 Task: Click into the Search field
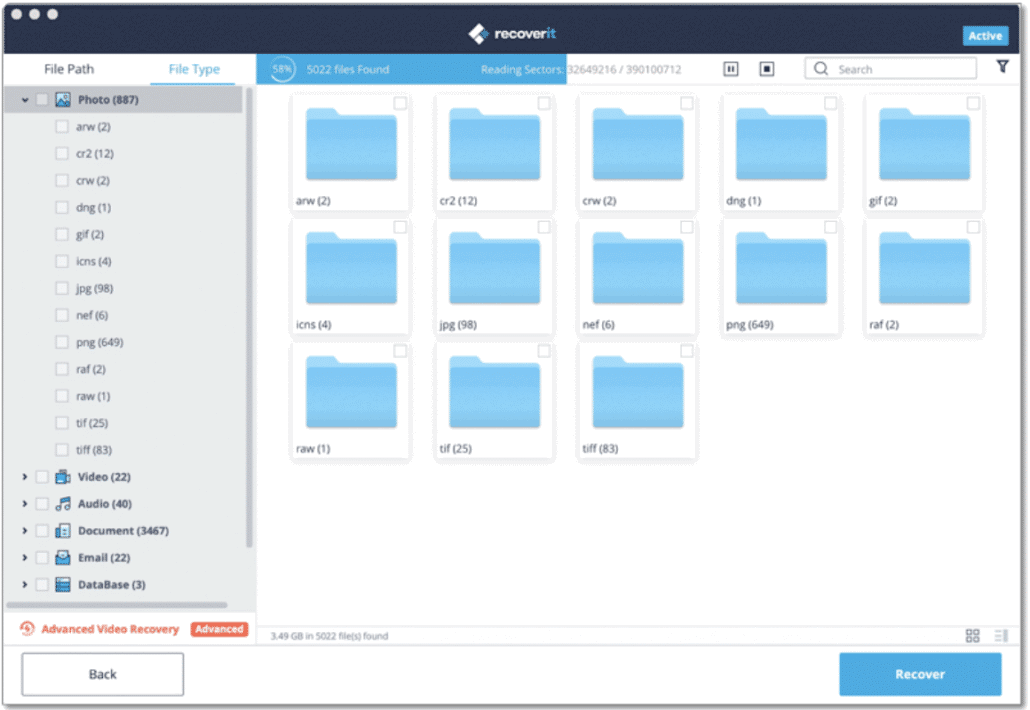click(900, 69)
